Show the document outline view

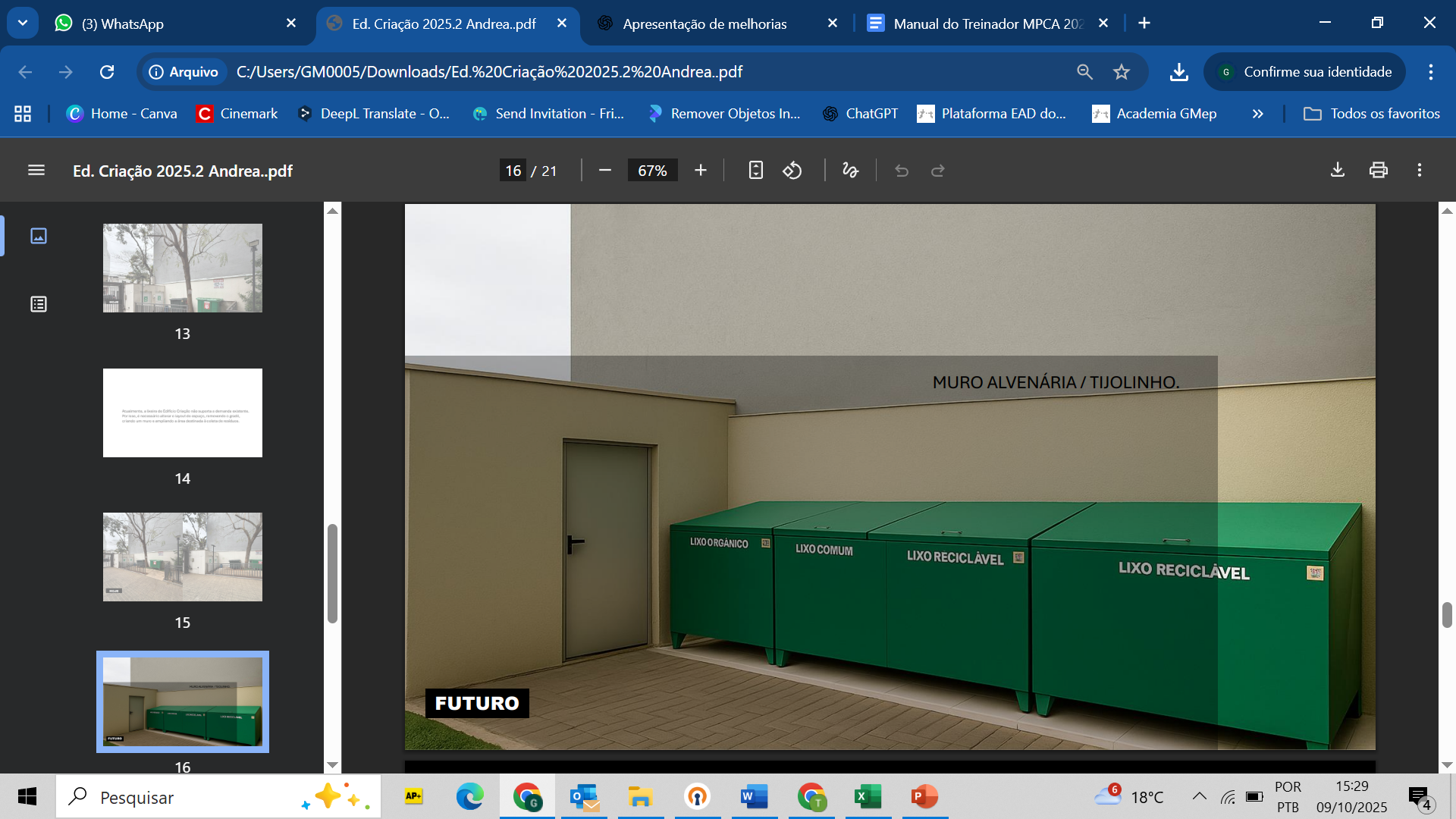(x=39, y=304)
